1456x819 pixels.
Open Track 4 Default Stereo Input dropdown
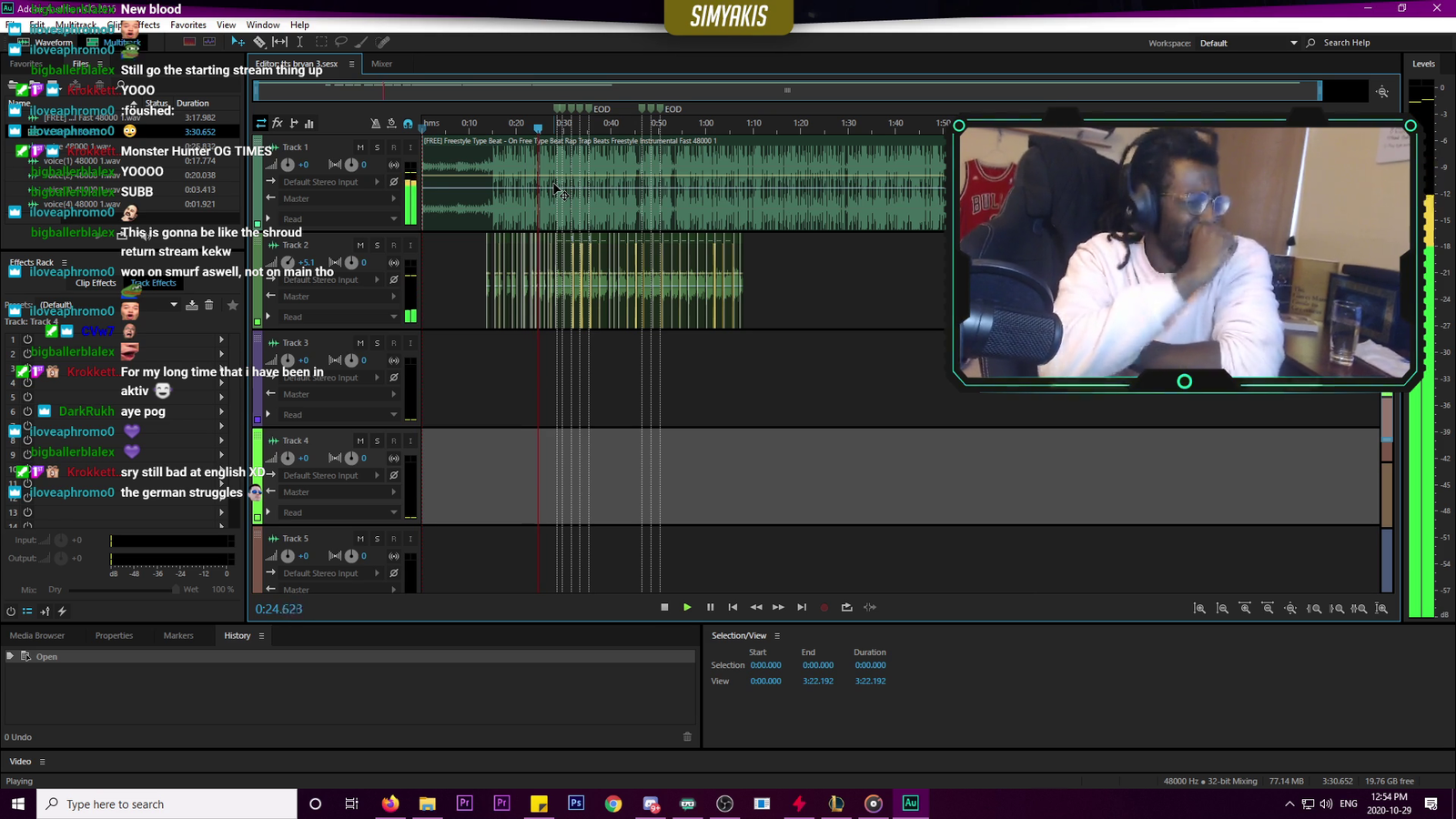pos(331,475)
